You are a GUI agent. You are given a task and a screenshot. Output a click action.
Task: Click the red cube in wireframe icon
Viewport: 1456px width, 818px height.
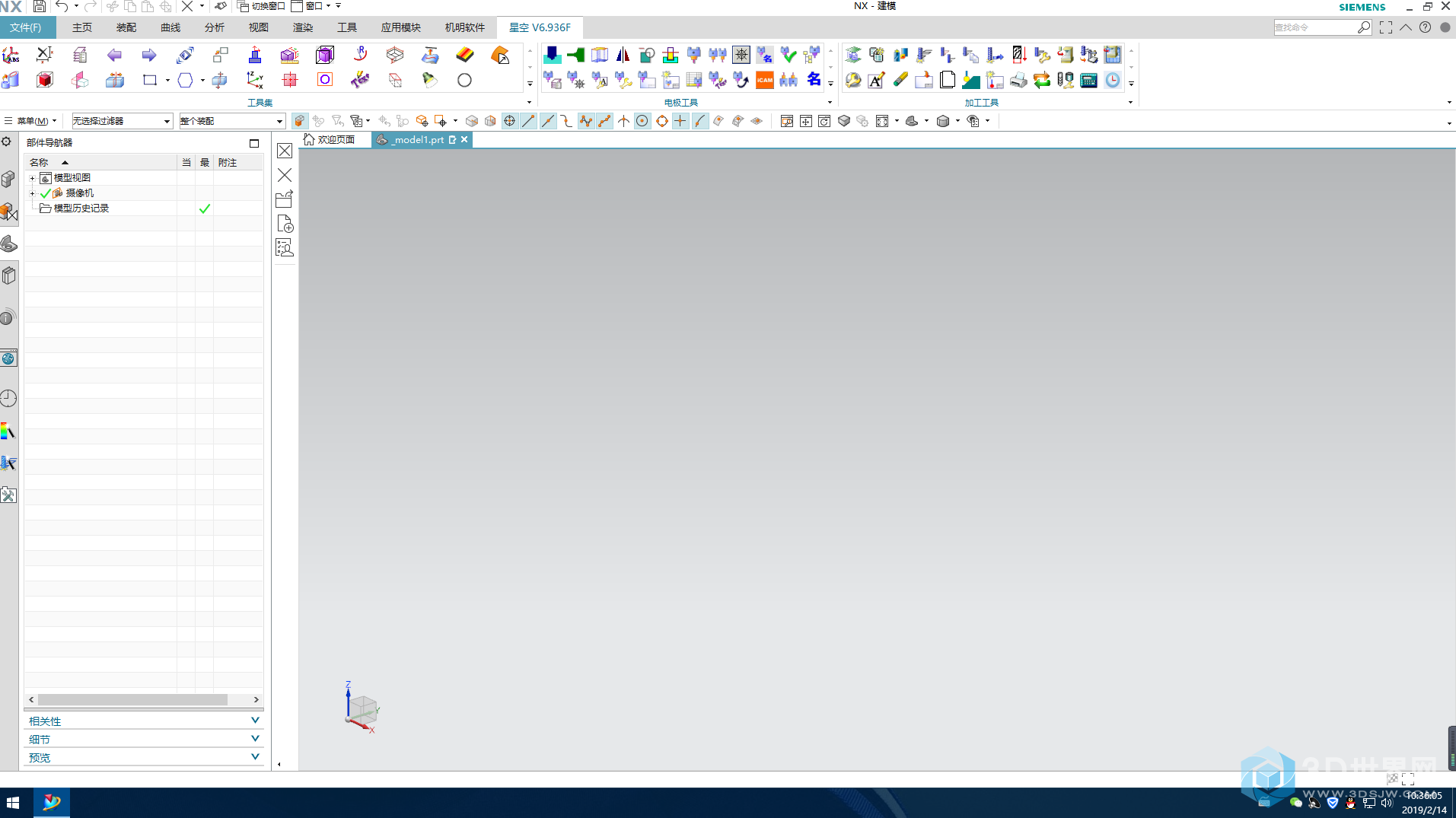[45, 80]
